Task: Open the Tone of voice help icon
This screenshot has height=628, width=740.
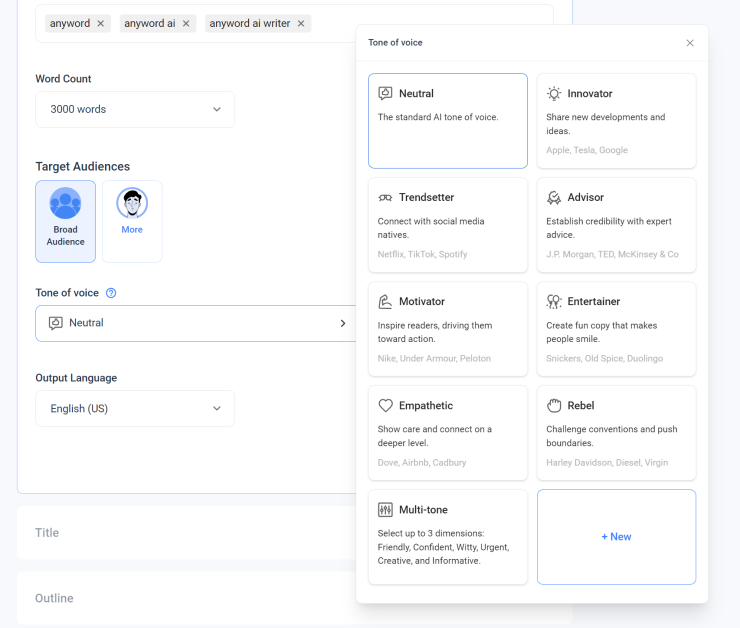Action: pyautogui.click(x=111, y=293)
